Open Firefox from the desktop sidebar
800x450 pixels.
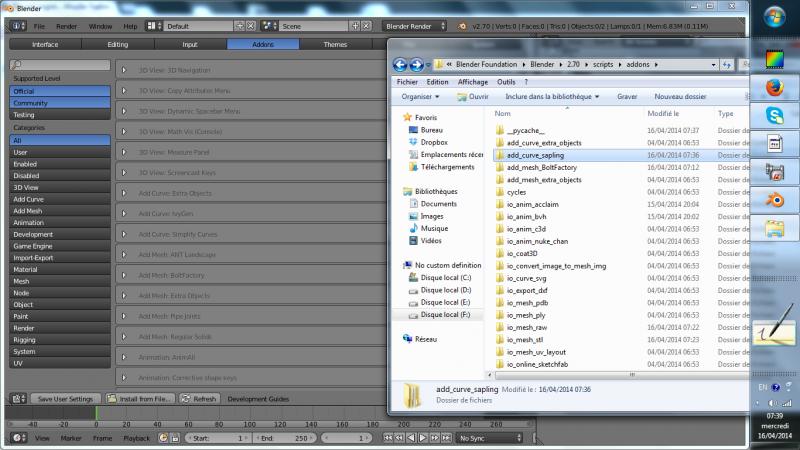(x=774, y=88)
